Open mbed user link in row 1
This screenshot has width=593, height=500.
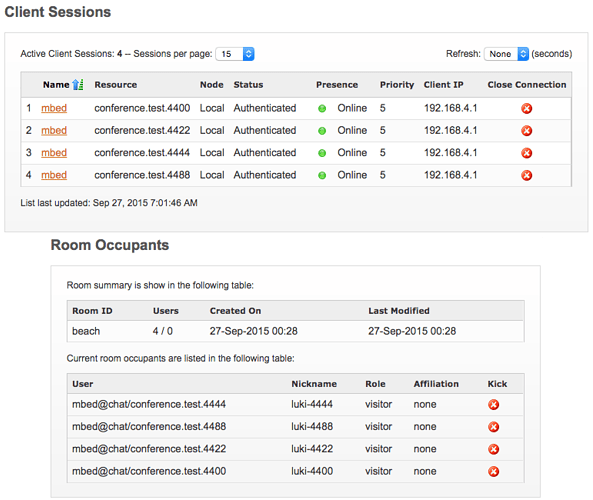click(x=54, y=108)
